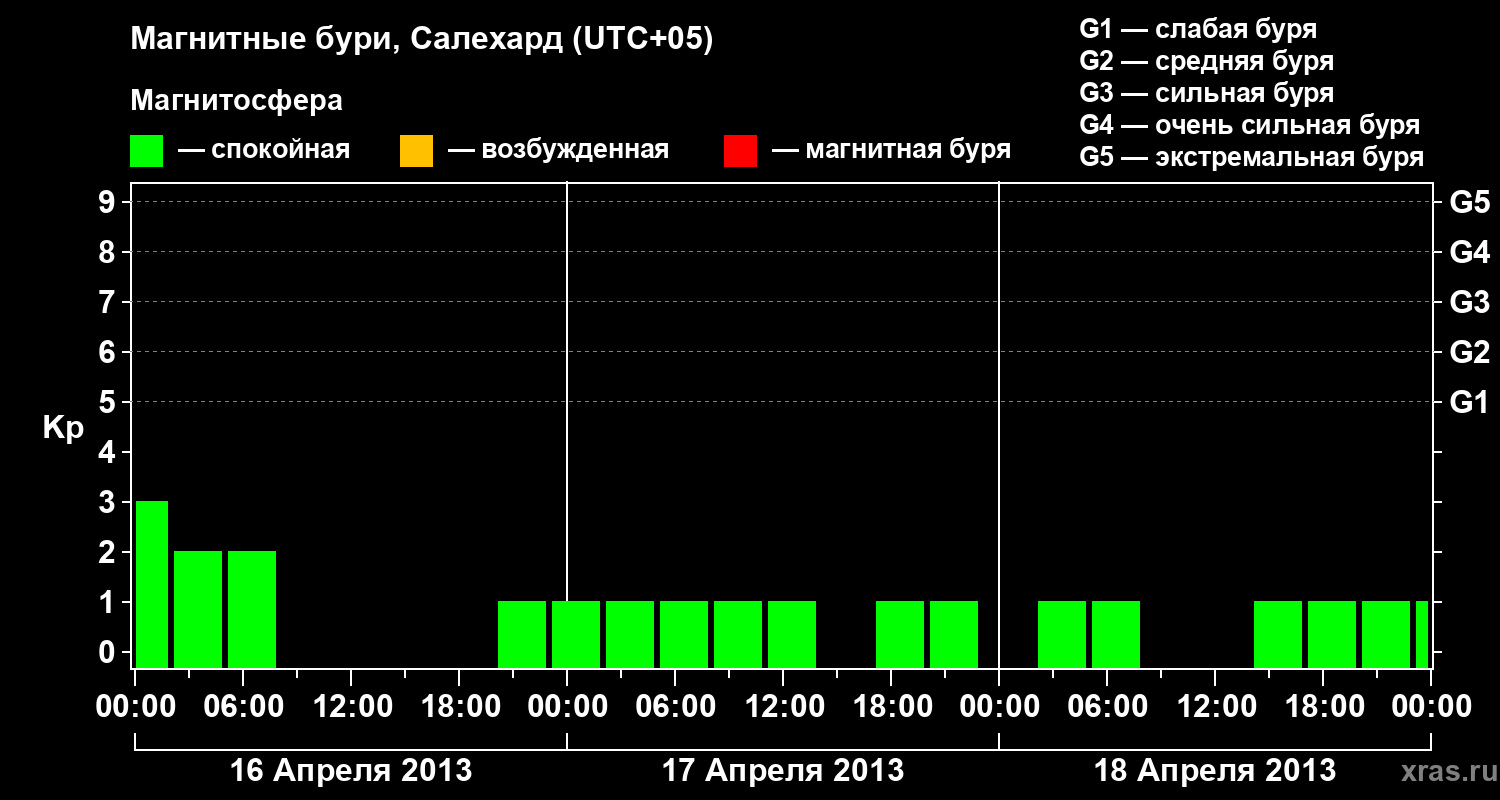This screenshot has width=1500, height=800.
Task: Click the tall Kp 3 bar on 16 April
Action: coord(152,584)
